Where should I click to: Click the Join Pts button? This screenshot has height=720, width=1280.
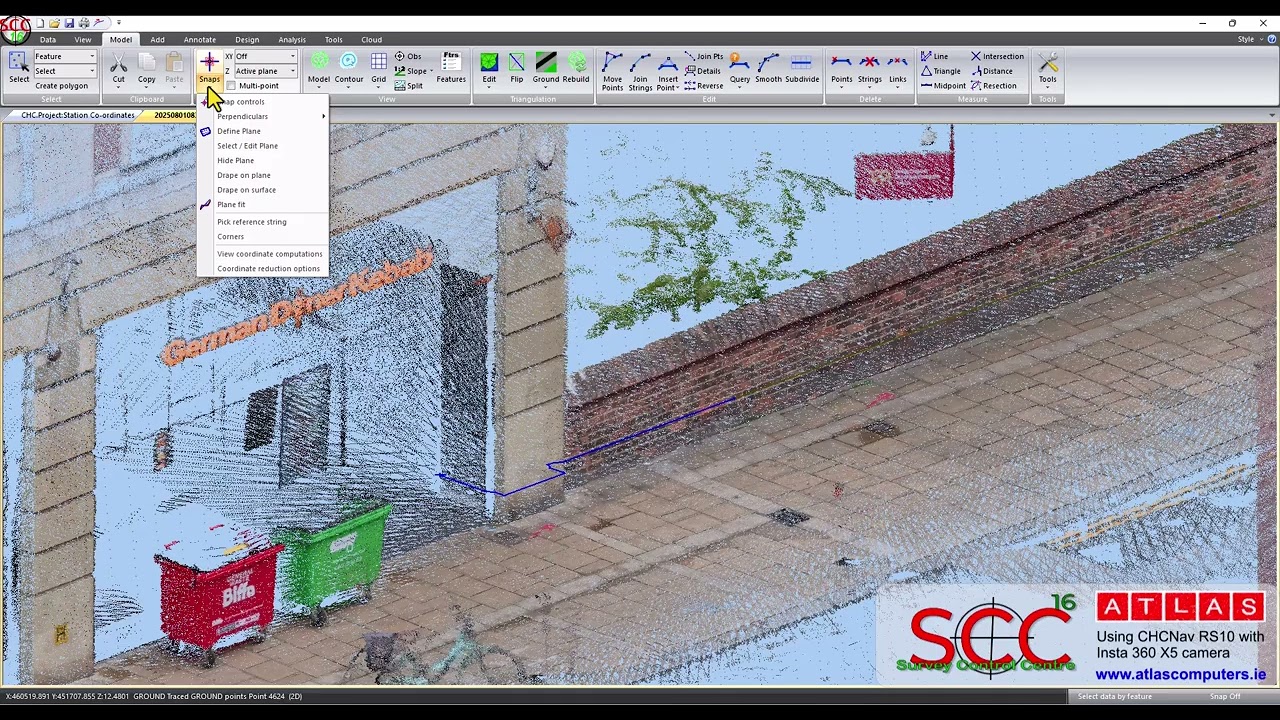click(704, 56)
